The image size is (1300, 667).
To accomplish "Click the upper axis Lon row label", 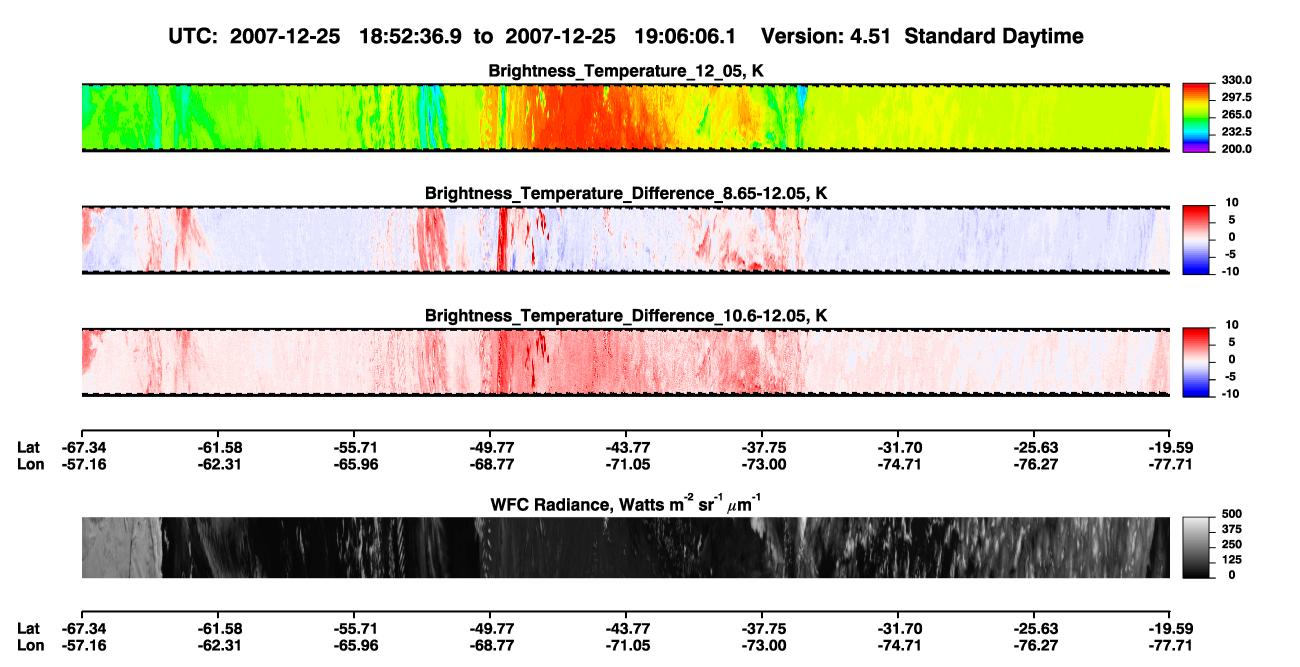I will pos(30,464).
